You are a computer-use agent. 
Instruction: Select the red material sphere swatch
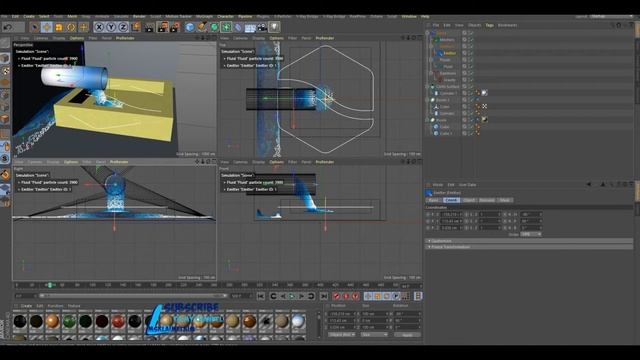pos(118,322)
